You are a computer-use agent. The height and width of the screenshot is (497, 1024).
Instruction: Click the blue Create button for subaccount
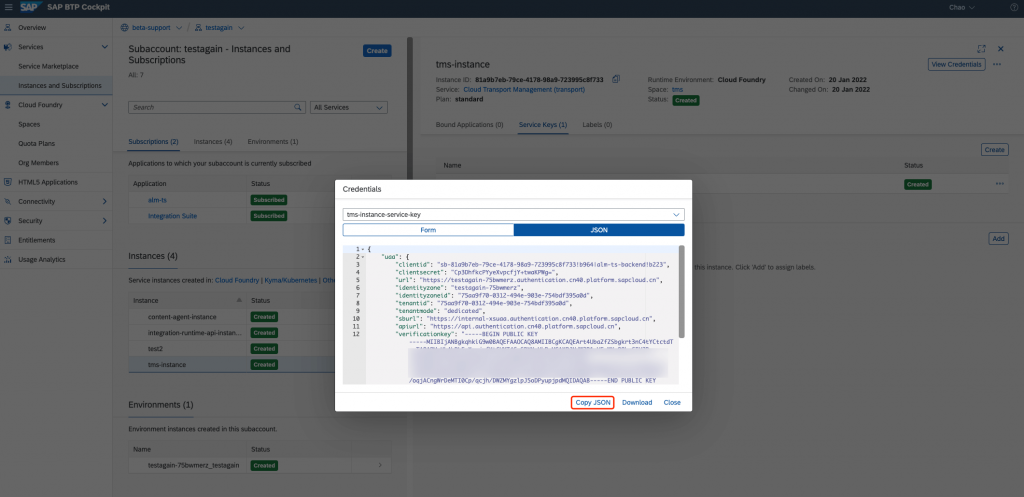[377, 50]
